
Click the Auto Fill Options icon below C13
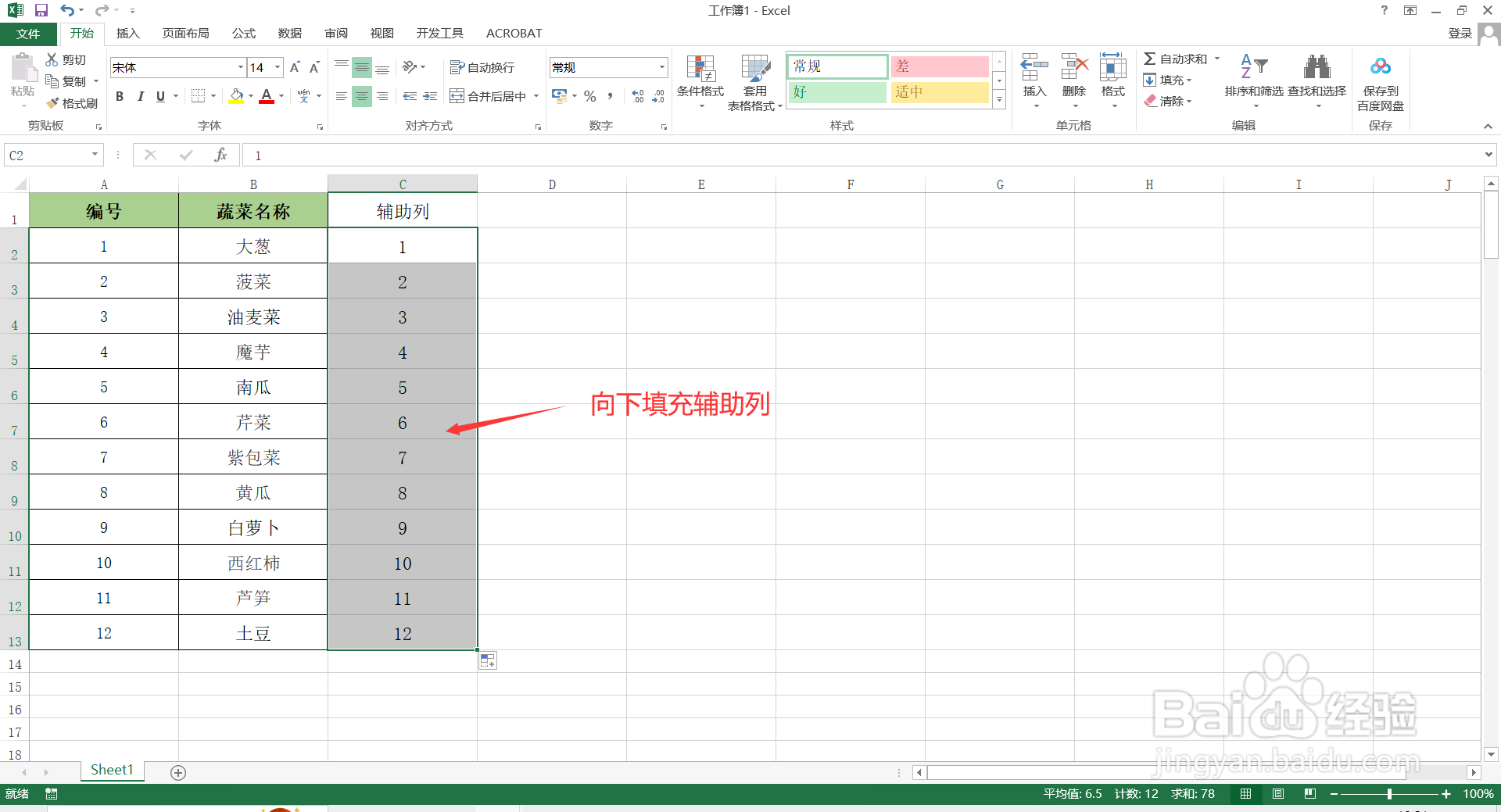coord(488,661)
